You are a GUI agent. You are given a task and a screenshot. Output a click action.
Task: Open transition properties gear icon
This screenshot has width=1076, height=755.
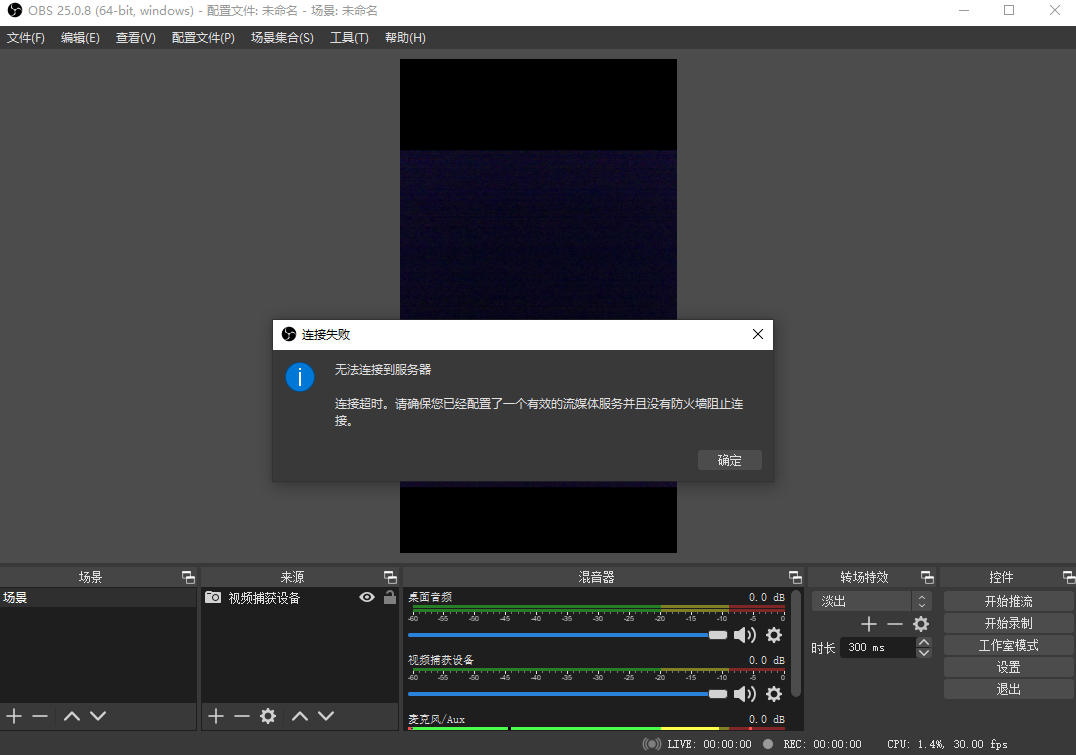click(x=921, y=624)
